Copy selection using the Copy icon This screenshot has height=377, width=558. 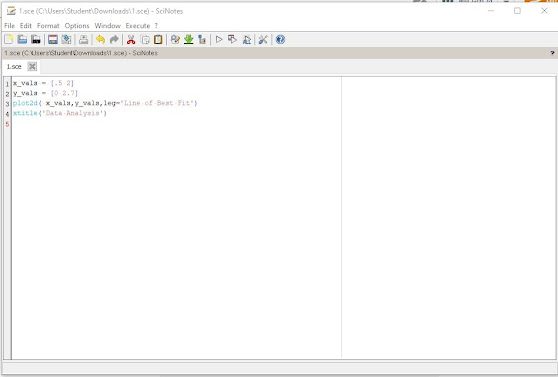coord(145,40)
